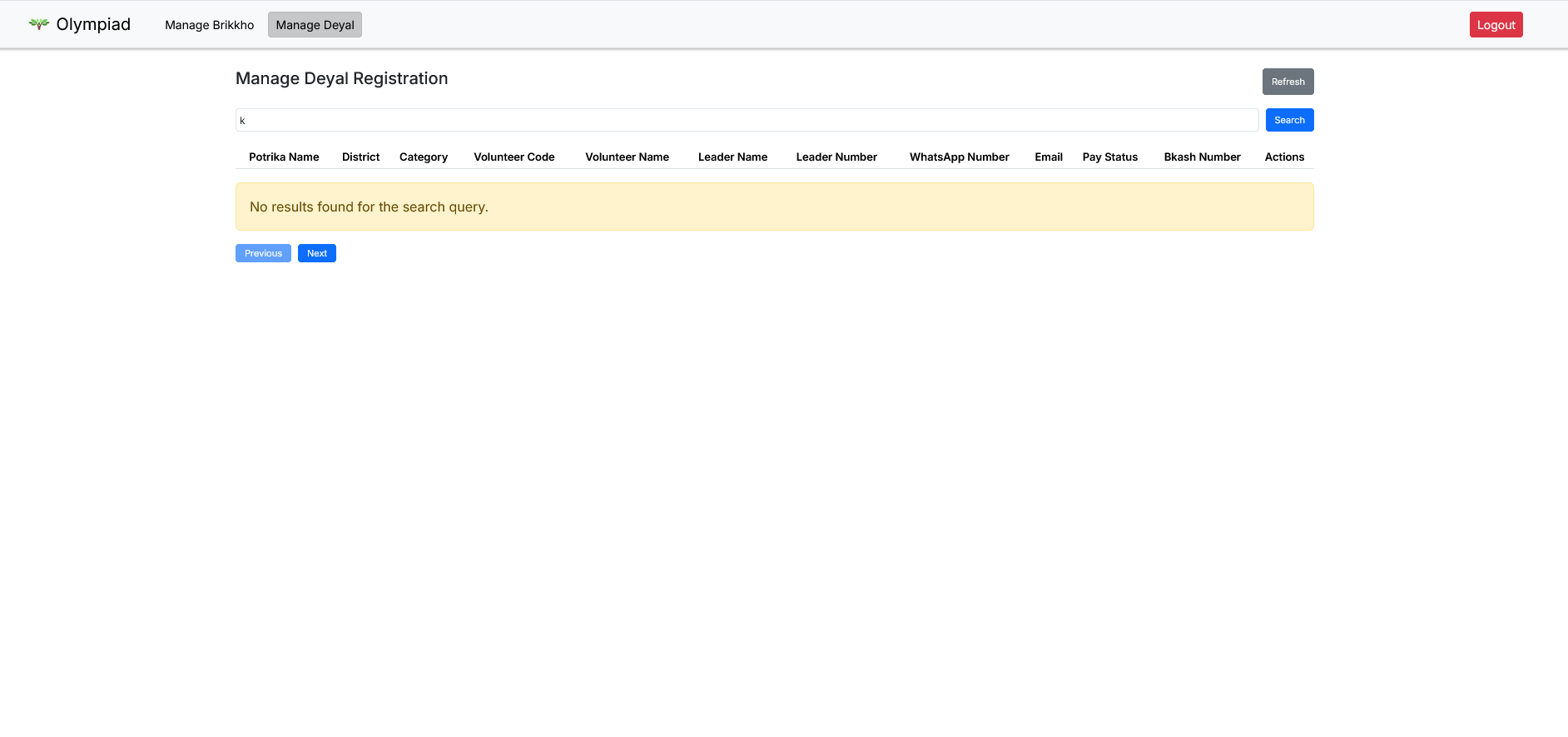Click the District column header

click(x=360, y=157)
